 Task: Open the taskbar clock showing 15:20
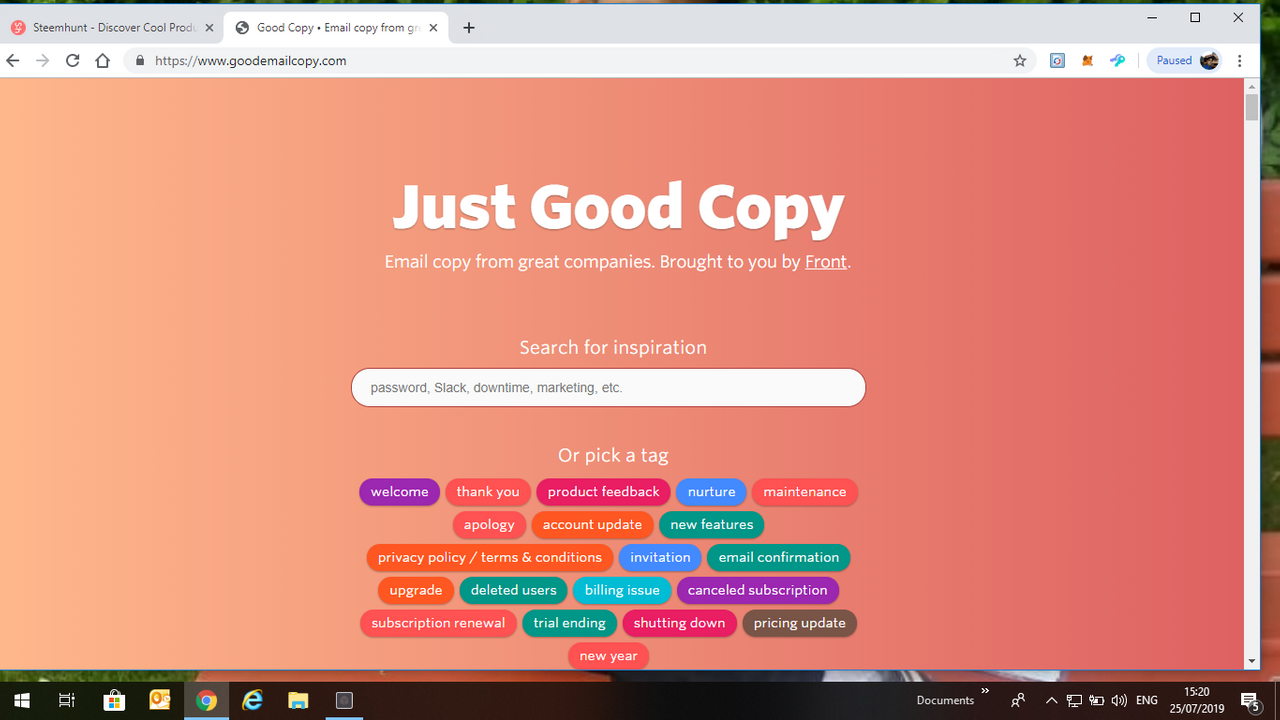pyautogui.click(x=1197, y=700)
